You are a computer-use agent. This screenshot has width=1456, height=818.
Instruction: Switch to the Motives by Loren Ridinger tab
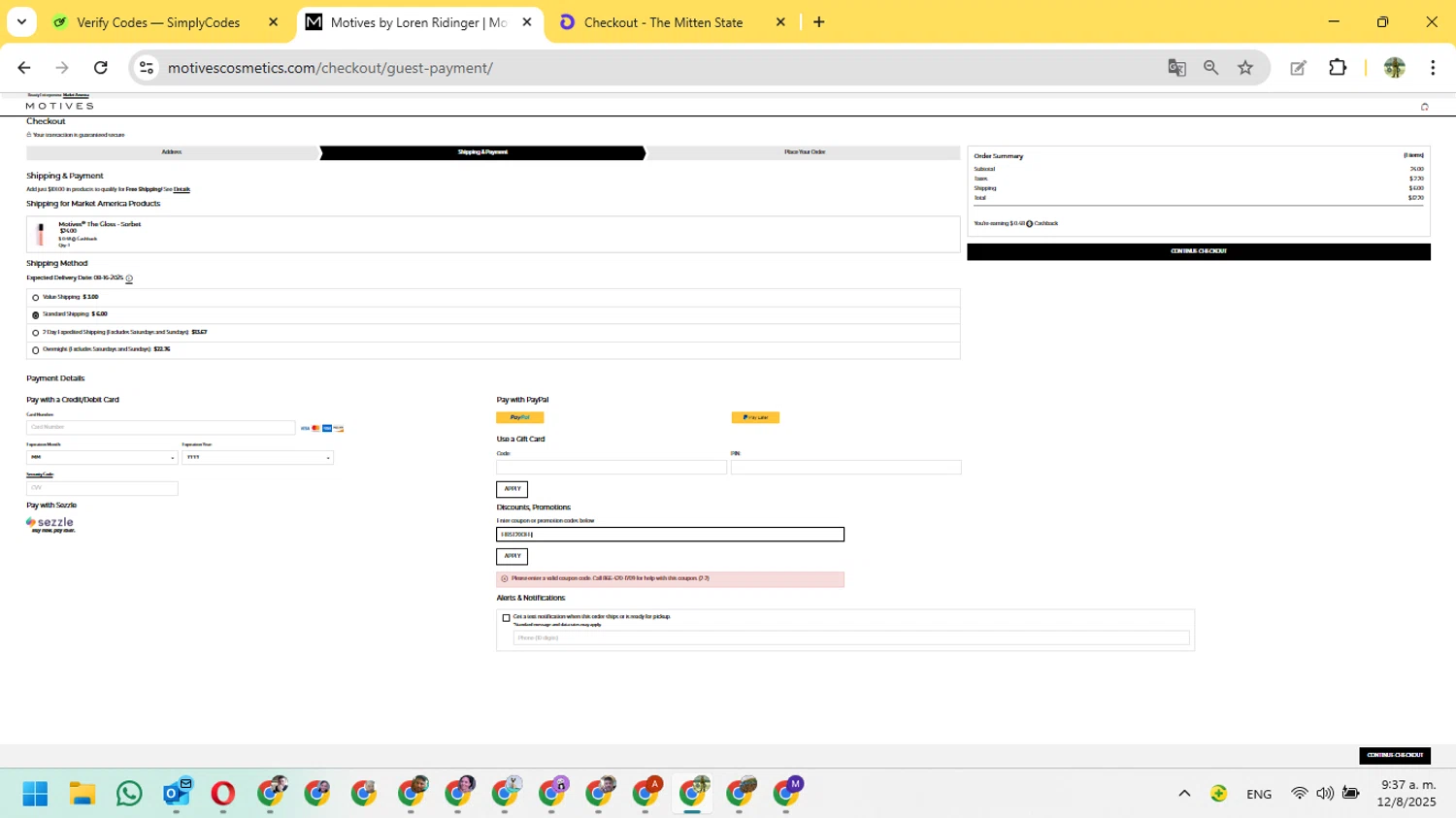[418, 22]
